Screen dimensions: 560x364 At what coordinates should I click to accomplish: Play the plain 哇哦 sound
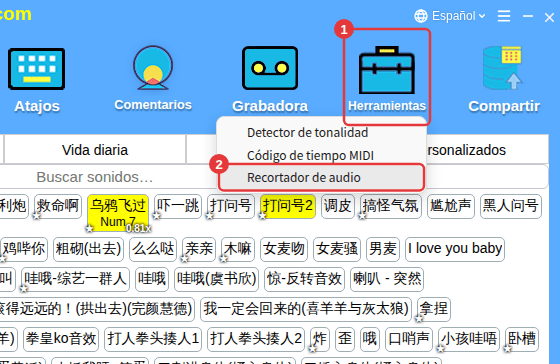[152, 279]
